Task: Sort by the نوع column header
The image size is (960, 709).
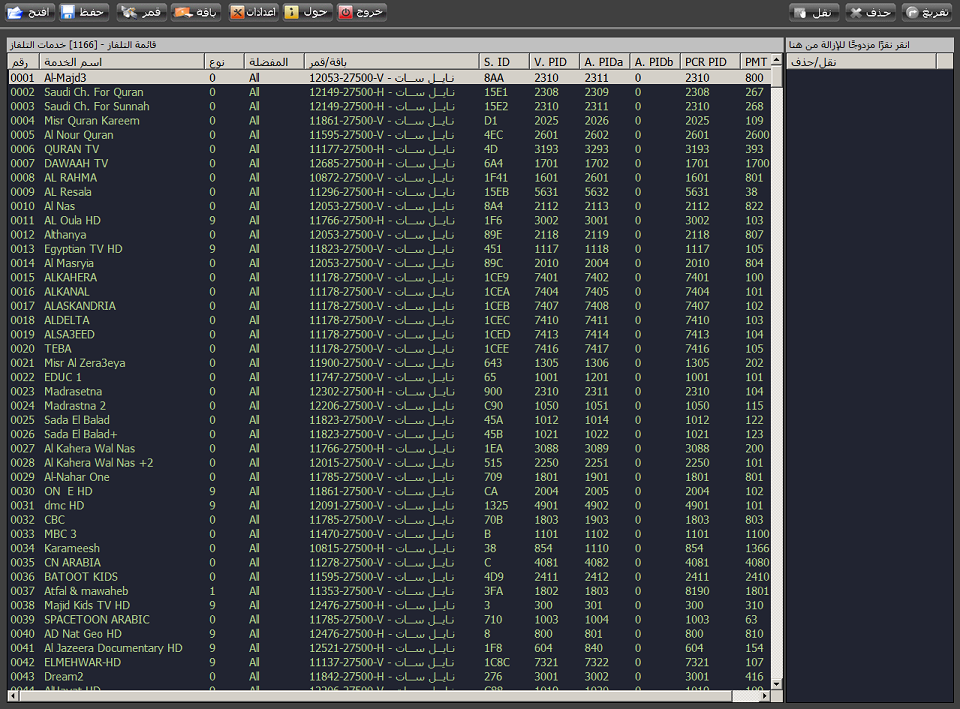Action: tap(224, 62)
